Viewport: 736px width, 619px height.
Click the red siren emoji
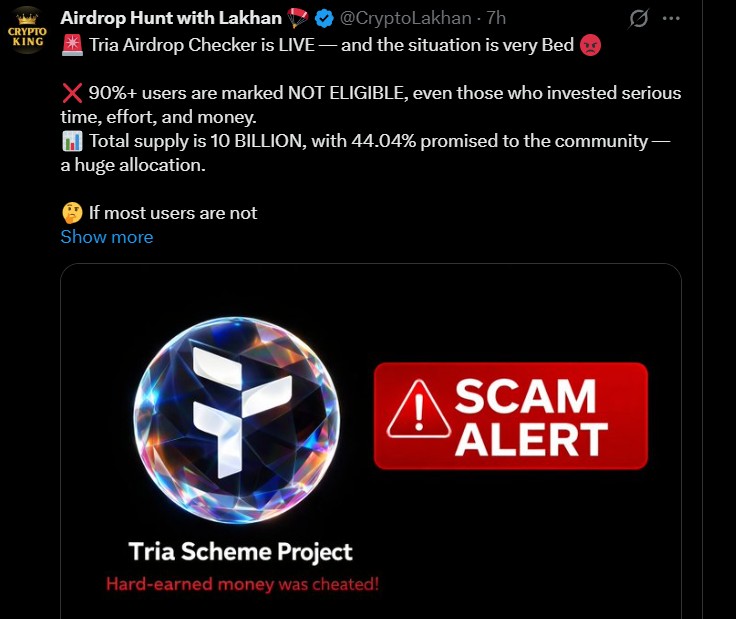pos(72,44)
